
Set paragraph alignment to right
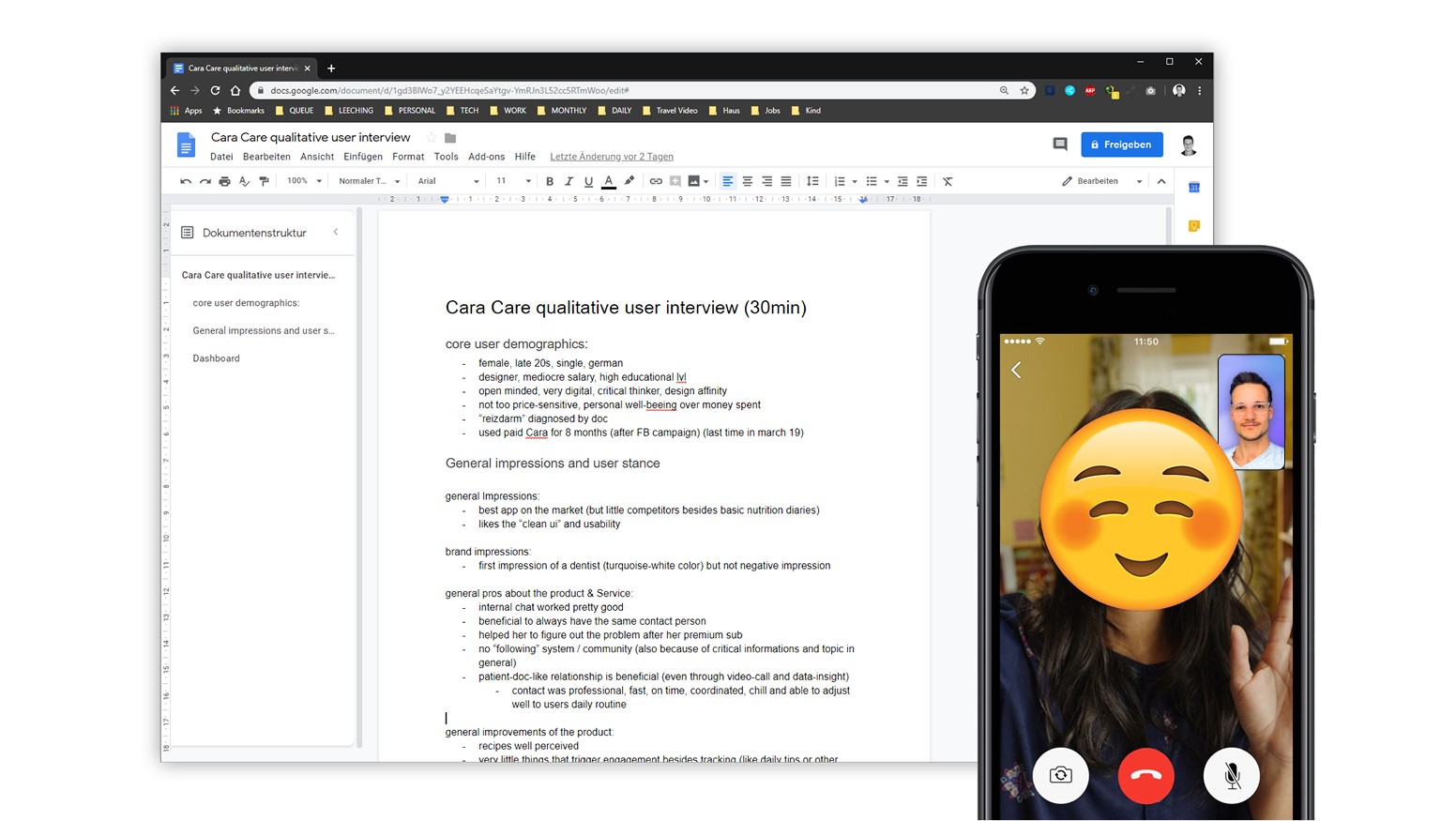[766, 181]
